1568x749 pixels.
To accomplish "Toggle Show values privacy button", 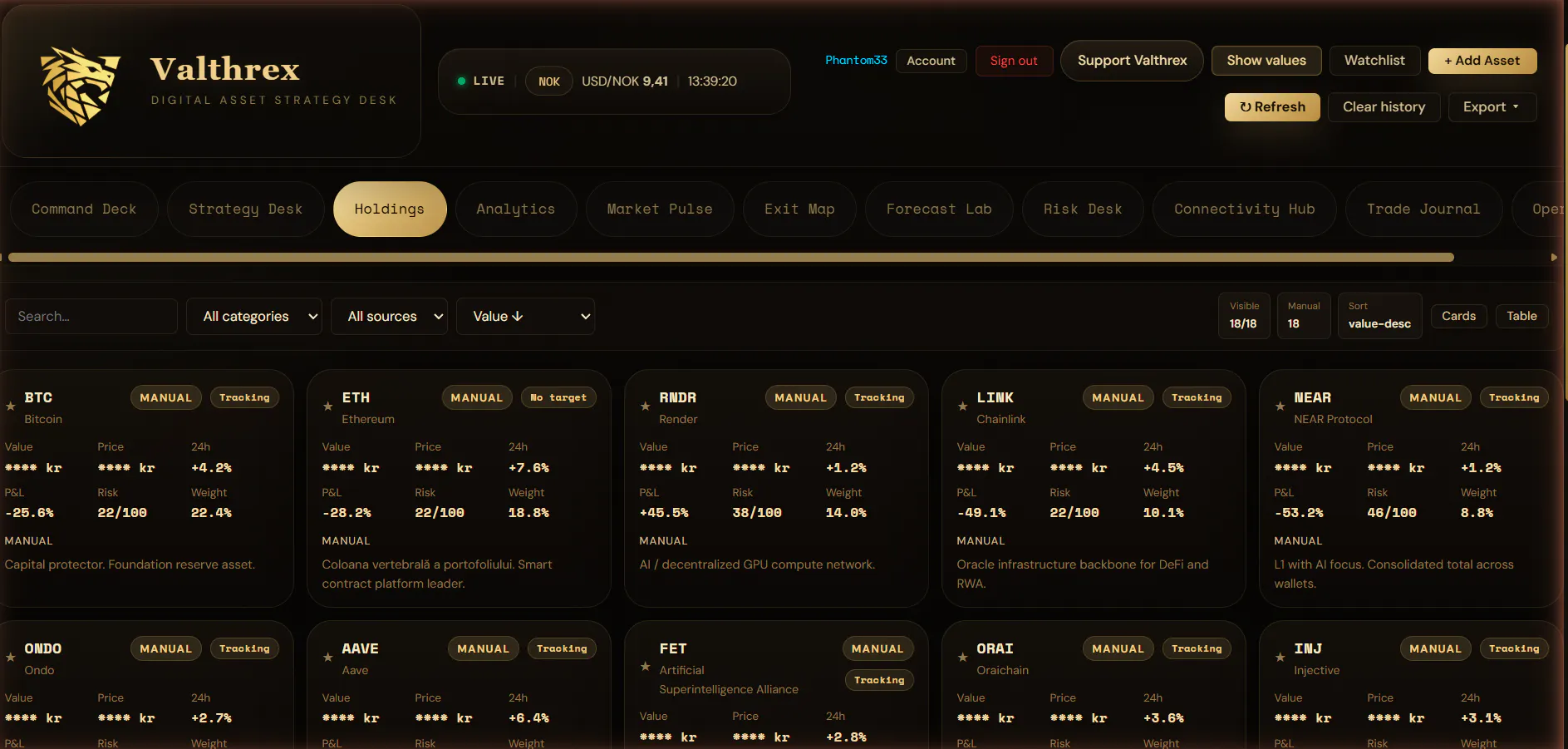I will pyautogui.click(x=1266, y=61).
